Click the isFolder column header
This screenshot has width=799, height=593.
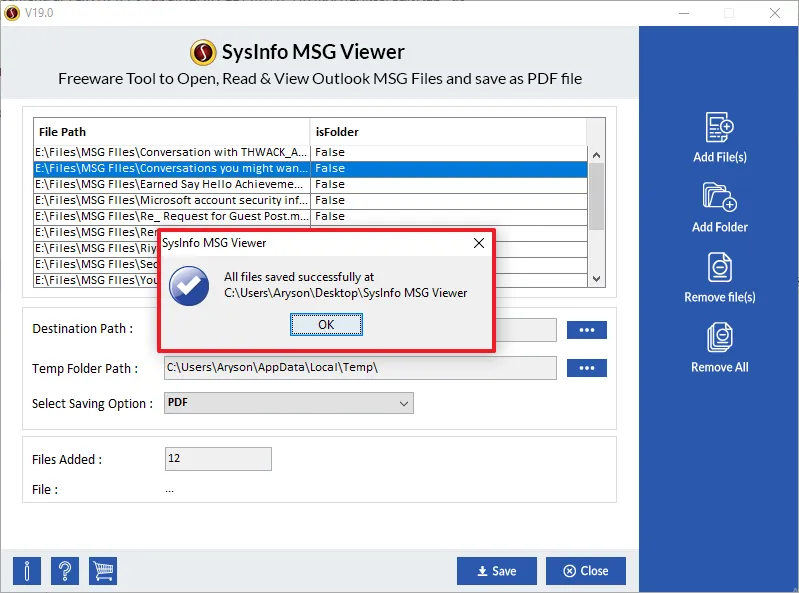448,132
